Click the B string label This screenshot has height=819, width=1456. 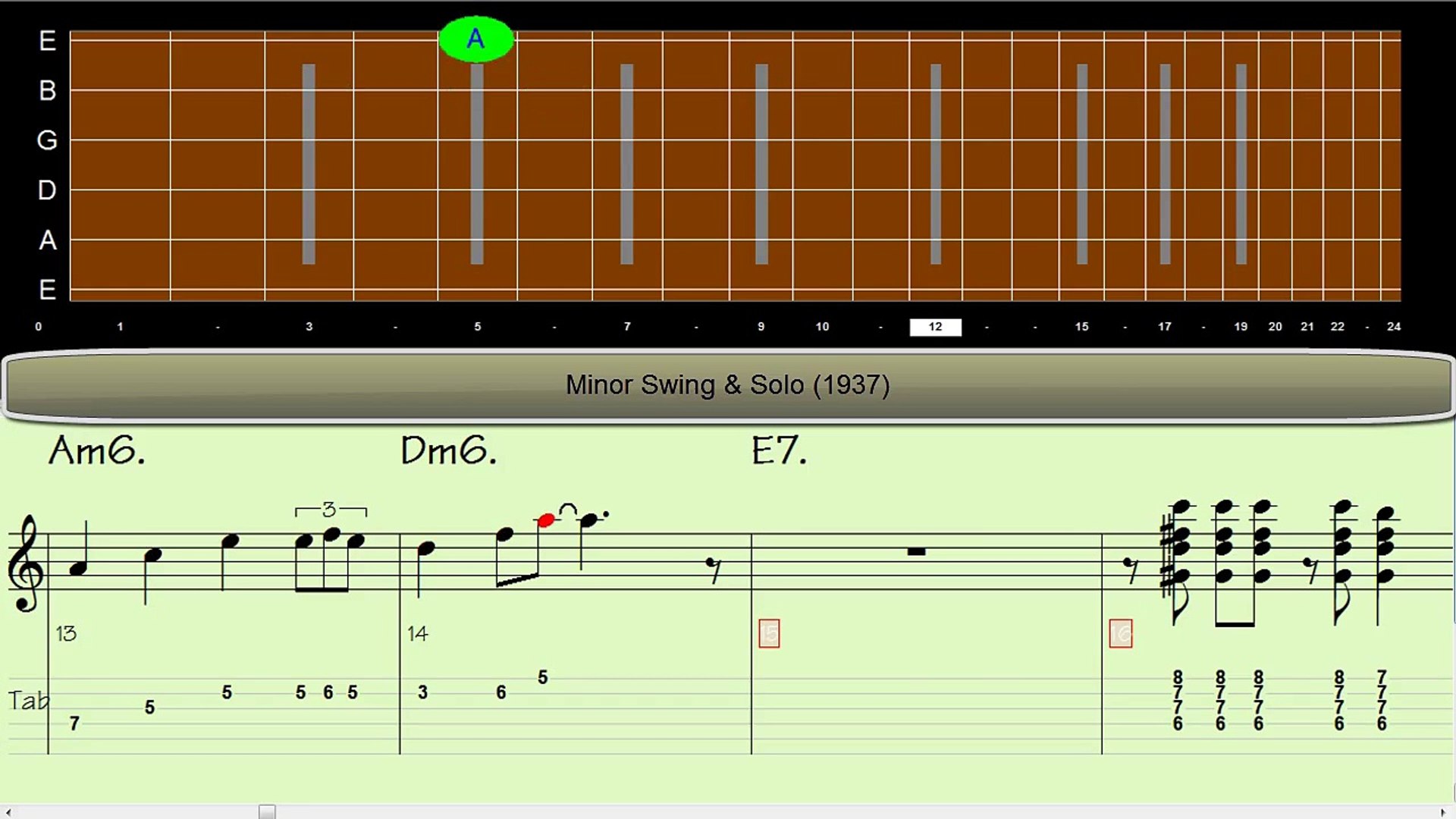coord(47,91)
